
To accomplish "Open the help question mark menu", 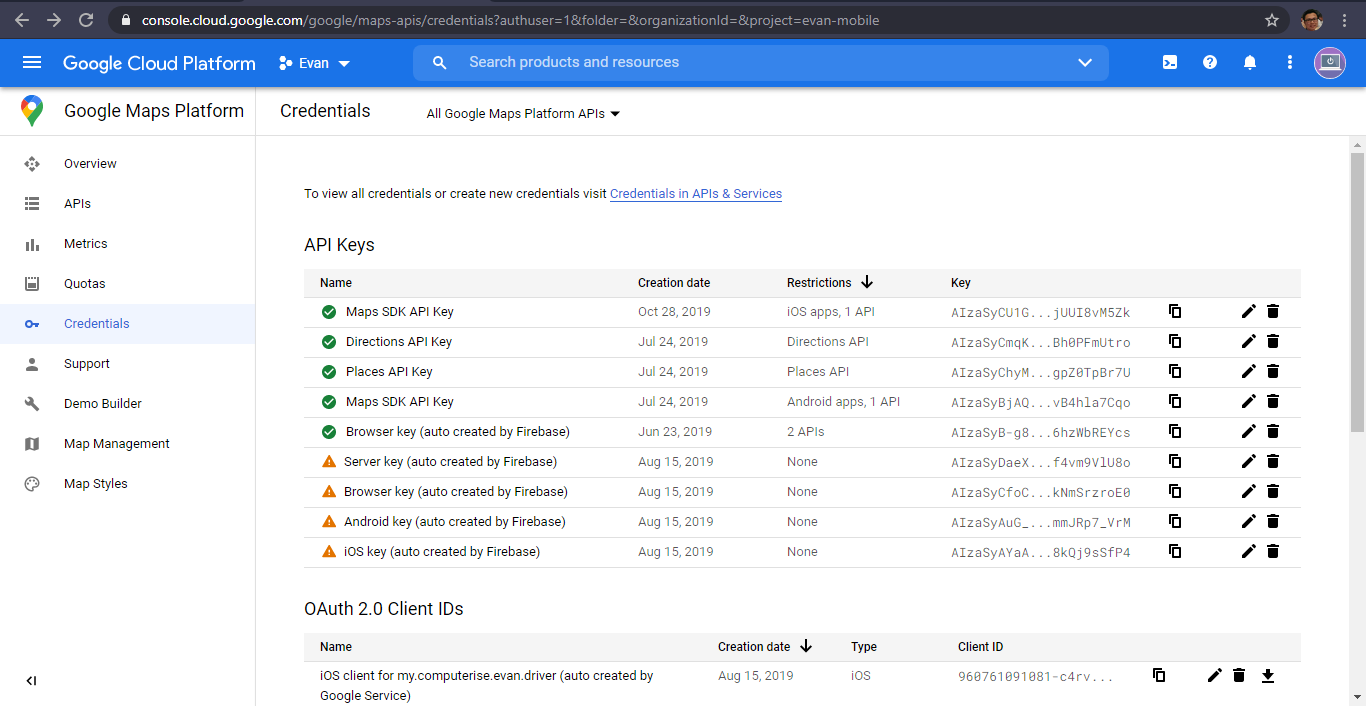I will pyautogui.click(x=1210, y=62).
